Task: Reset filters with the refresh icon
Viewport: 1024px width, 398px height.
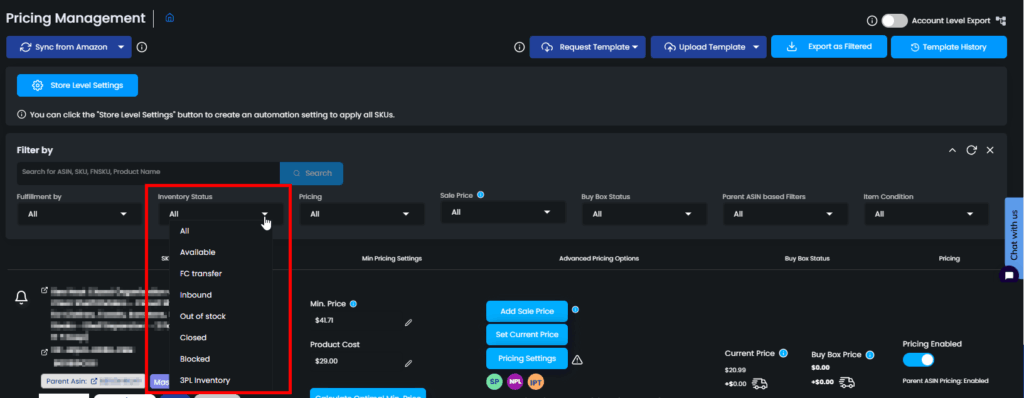Action: pyautogui.click(x=972, y=150)
